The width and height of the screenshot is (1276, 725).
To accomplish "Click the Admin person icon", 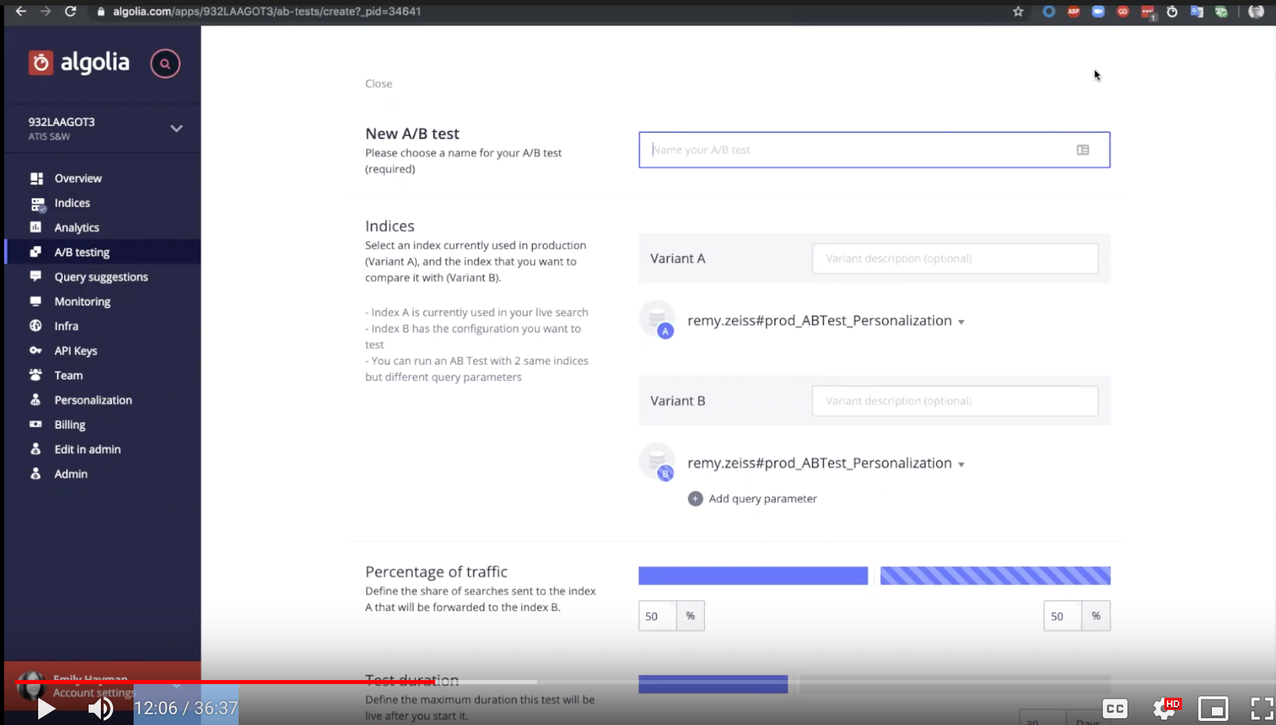I will click(36, 474).
